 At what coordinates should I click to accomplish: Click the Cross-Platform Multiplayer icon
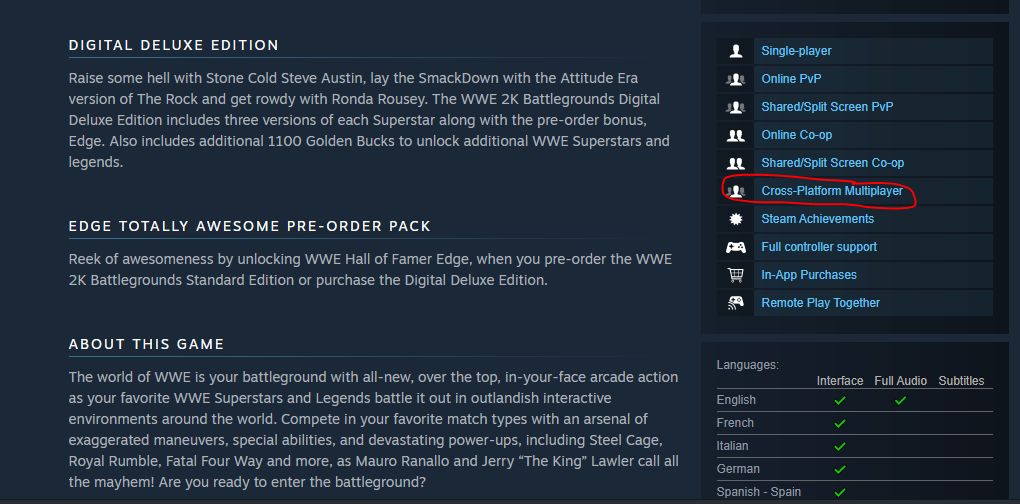click(735, 191)
